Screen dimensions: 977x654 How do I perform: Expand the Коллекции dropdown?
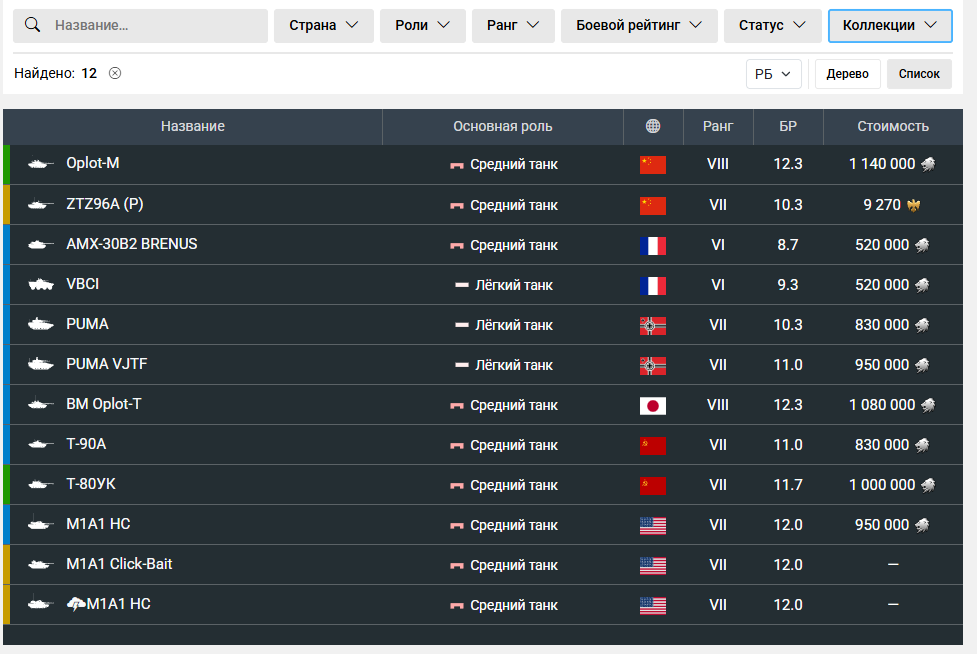click(x=889, y=26)
